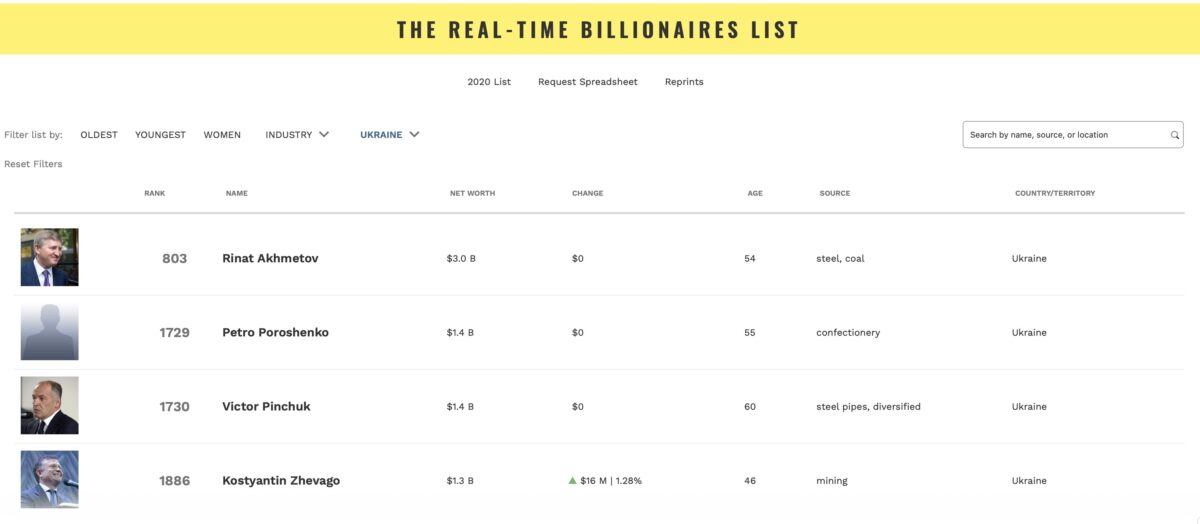Sort by the Net Worth column header

click(472, 193)
